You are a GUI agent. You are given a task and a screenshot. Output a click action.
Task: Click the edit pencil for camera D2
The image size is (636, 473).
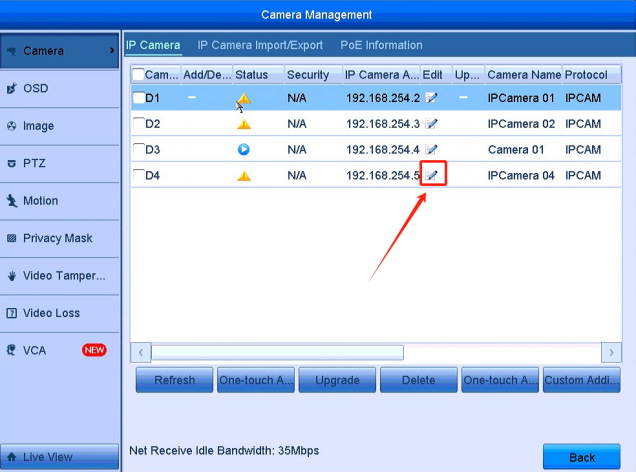432,124
